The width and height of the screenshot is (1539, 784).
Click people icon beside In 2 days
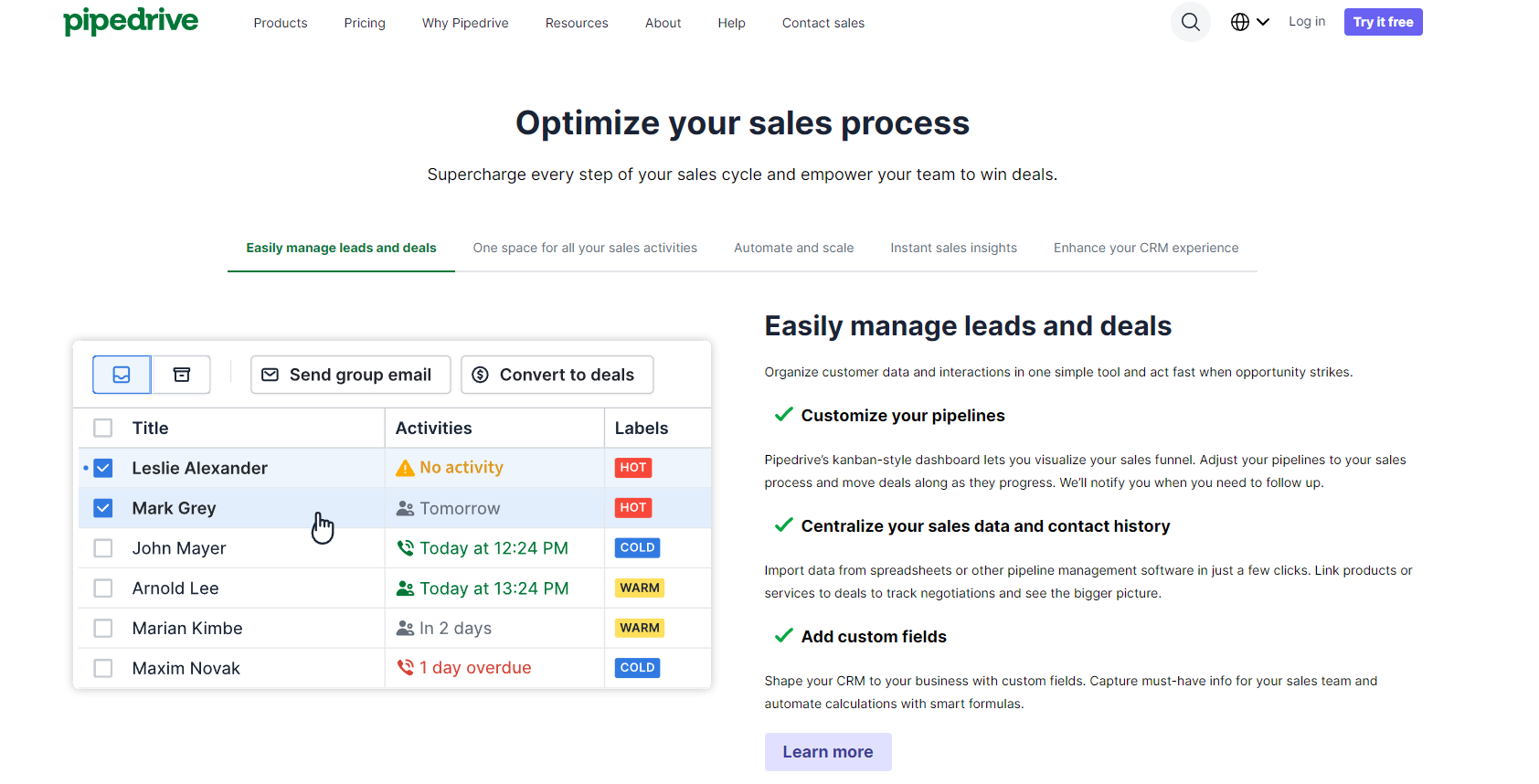405,628
